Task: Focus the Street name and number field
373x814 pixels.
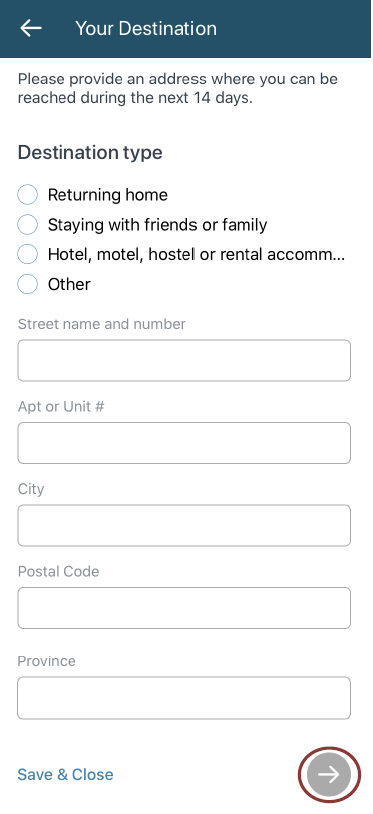Action: tap(184, 360)
